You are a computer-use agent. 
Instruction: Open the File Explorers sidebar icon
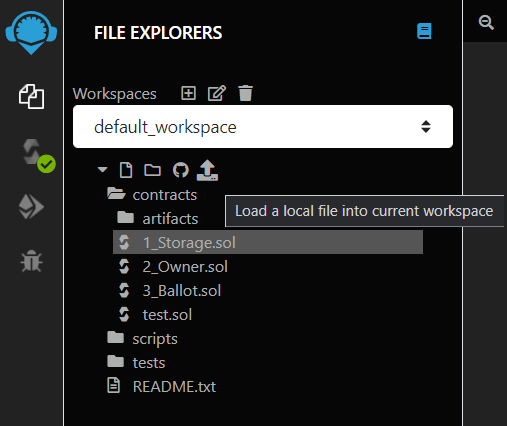(x=31, y=96)
